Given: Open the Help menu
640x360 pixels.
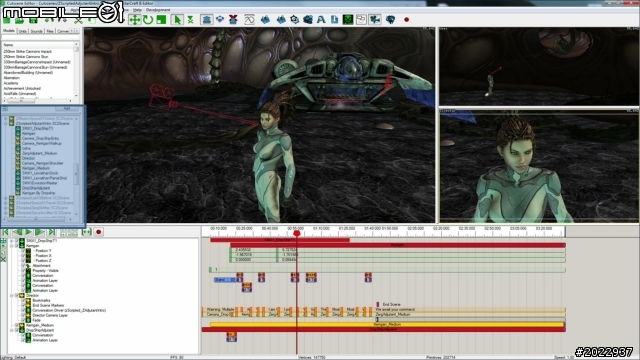Looking at the screenshot, I should click(x=137, y=10).
